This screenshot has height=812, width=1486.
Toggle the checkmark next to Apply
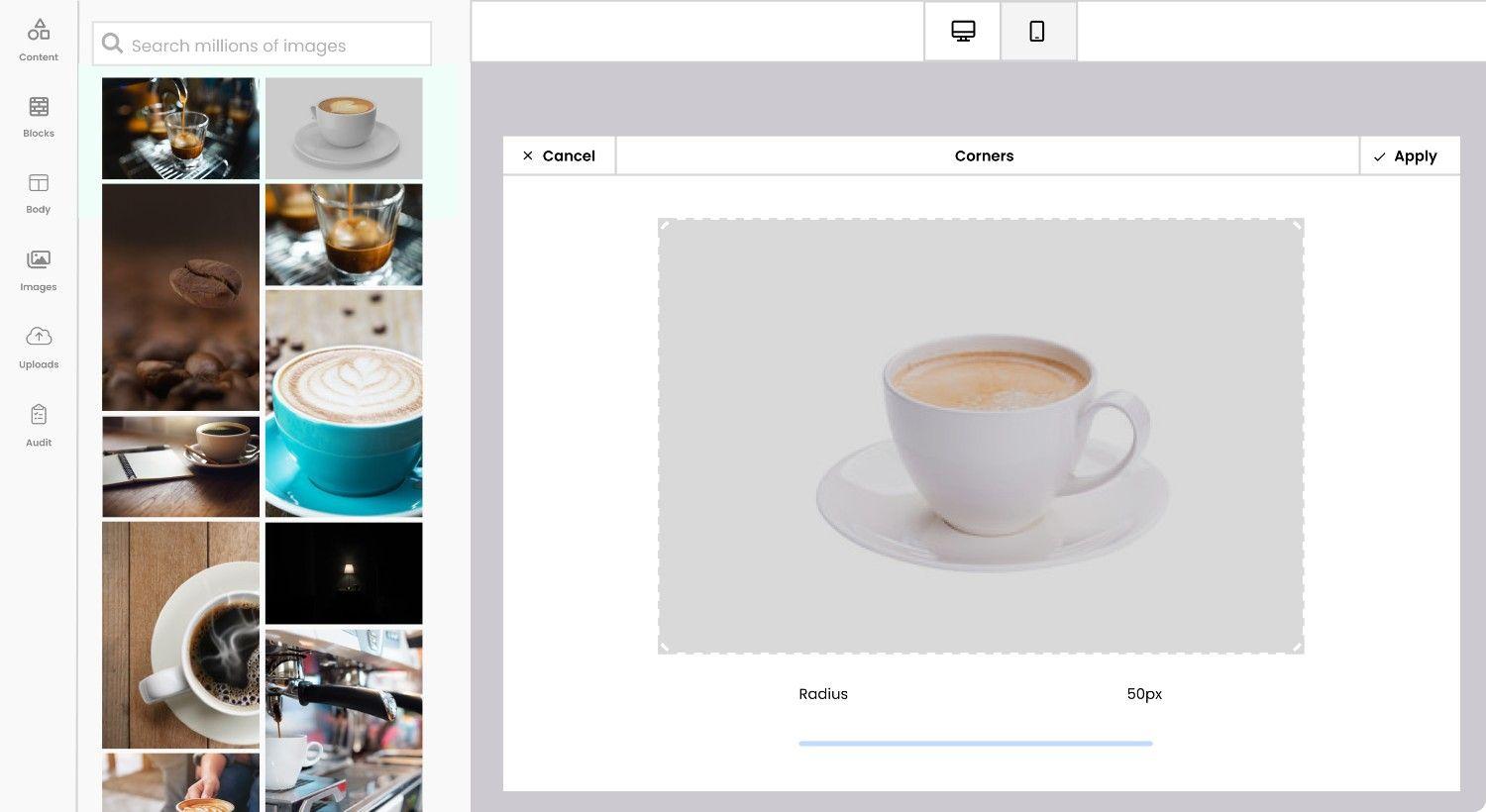(1380, 155)
